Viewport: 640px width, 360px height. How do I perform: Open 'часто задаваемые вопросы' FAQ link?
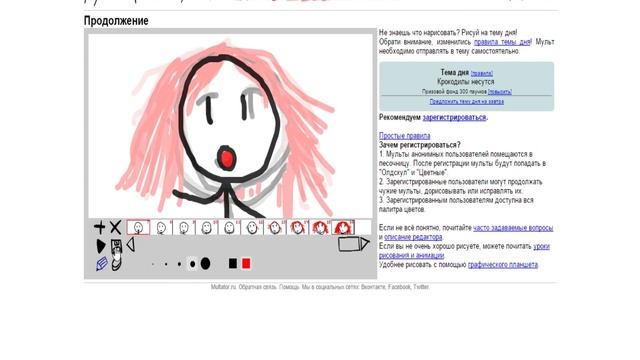point(513,228)
